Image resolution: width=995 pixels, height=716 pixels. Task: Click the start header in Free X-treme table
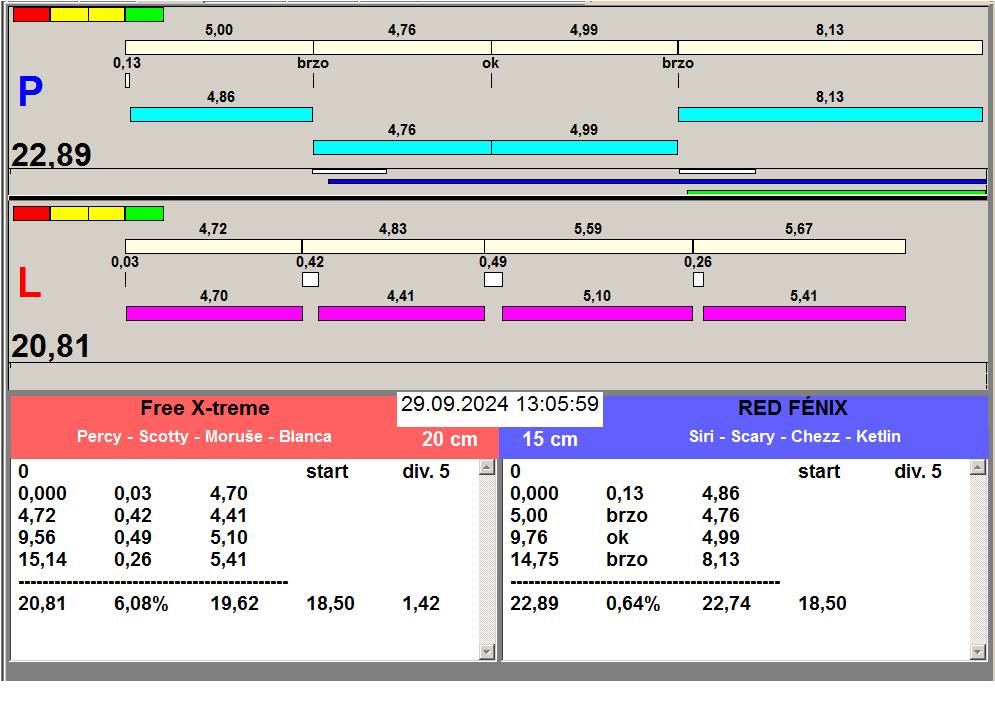327,471
